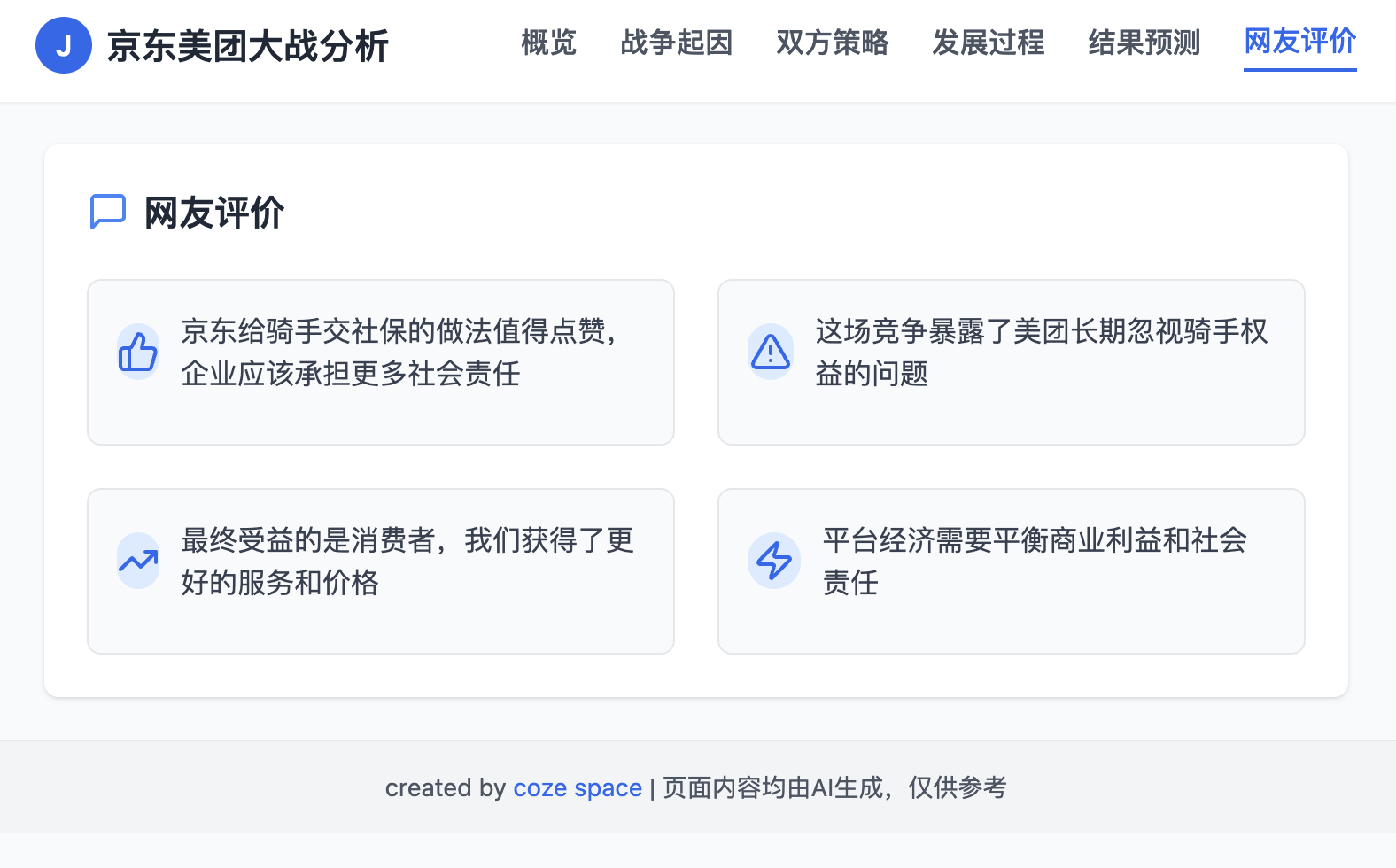Open the 概览 navigation tab
Viewport: 1396px width, 868px height.
548,43
